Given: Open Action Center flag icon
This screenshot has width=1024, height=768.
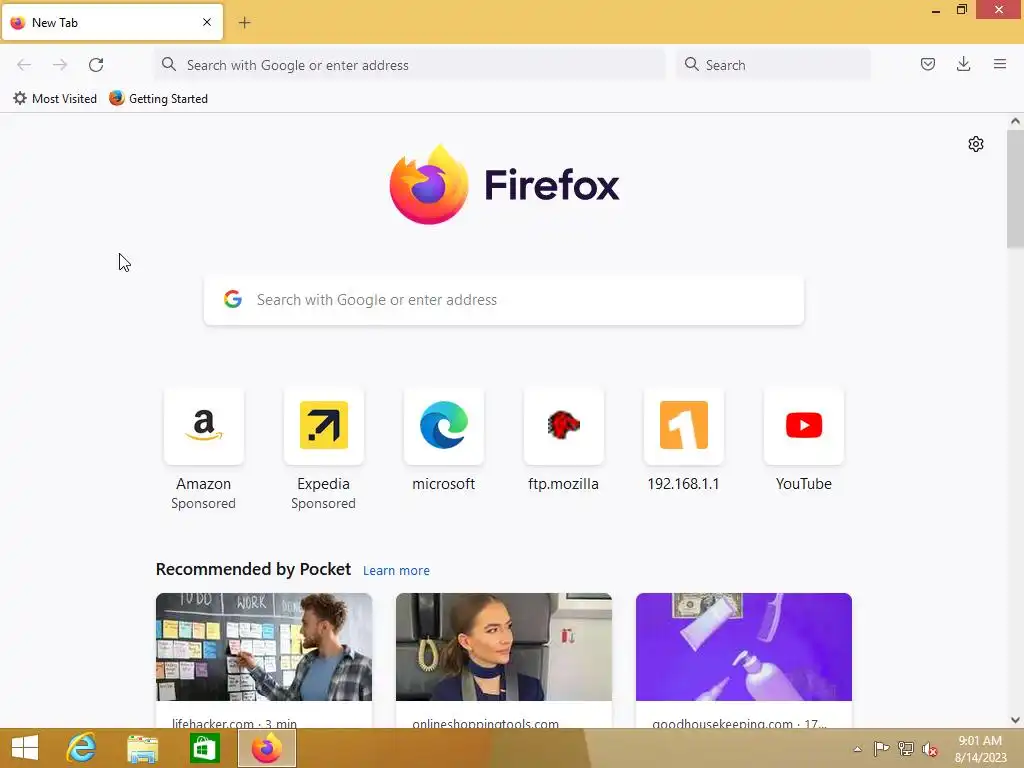Looking at the screenshot, I should (881, 749).
